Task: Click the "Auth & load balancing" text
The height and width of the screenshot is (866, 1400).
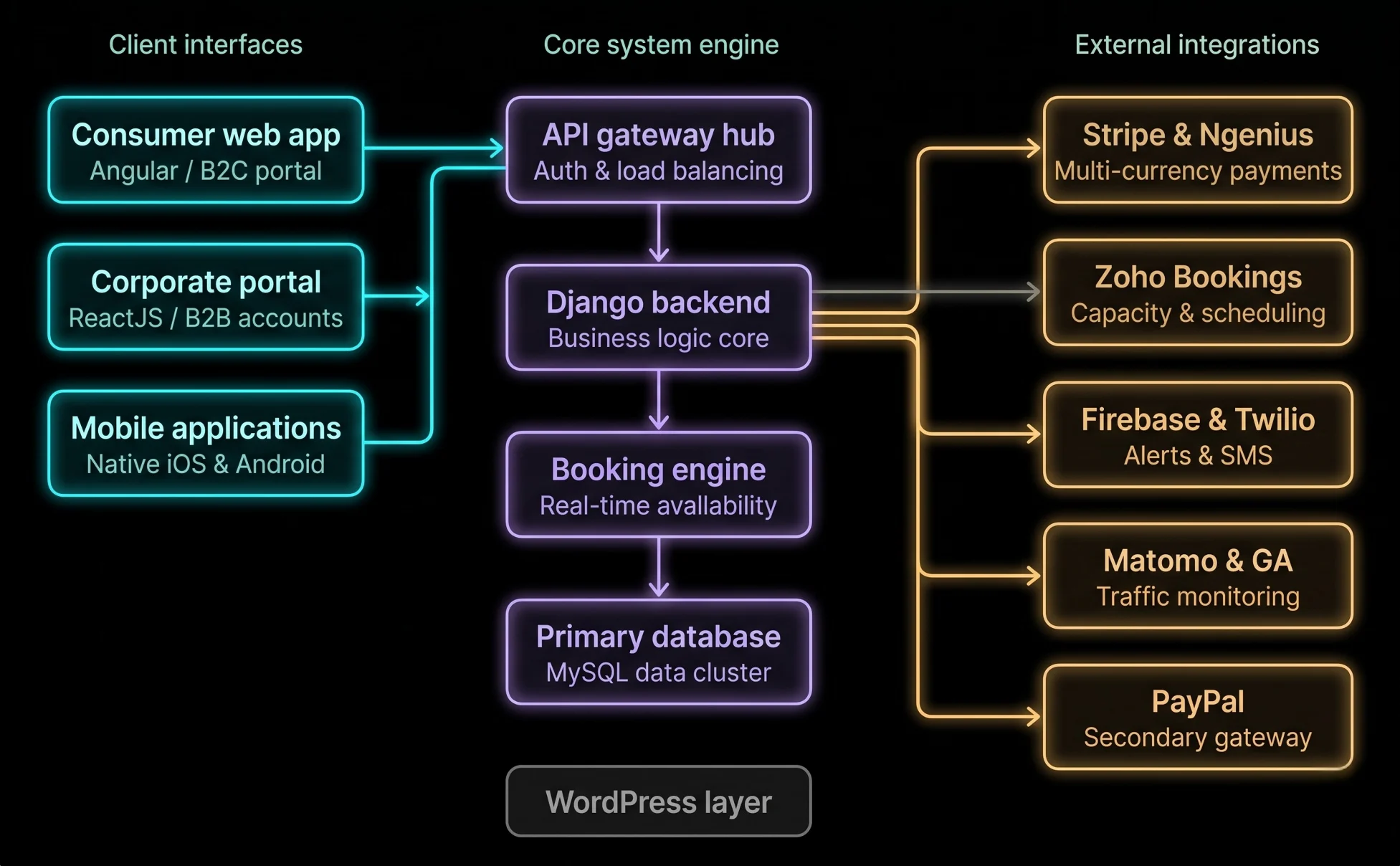Action: 658,171
